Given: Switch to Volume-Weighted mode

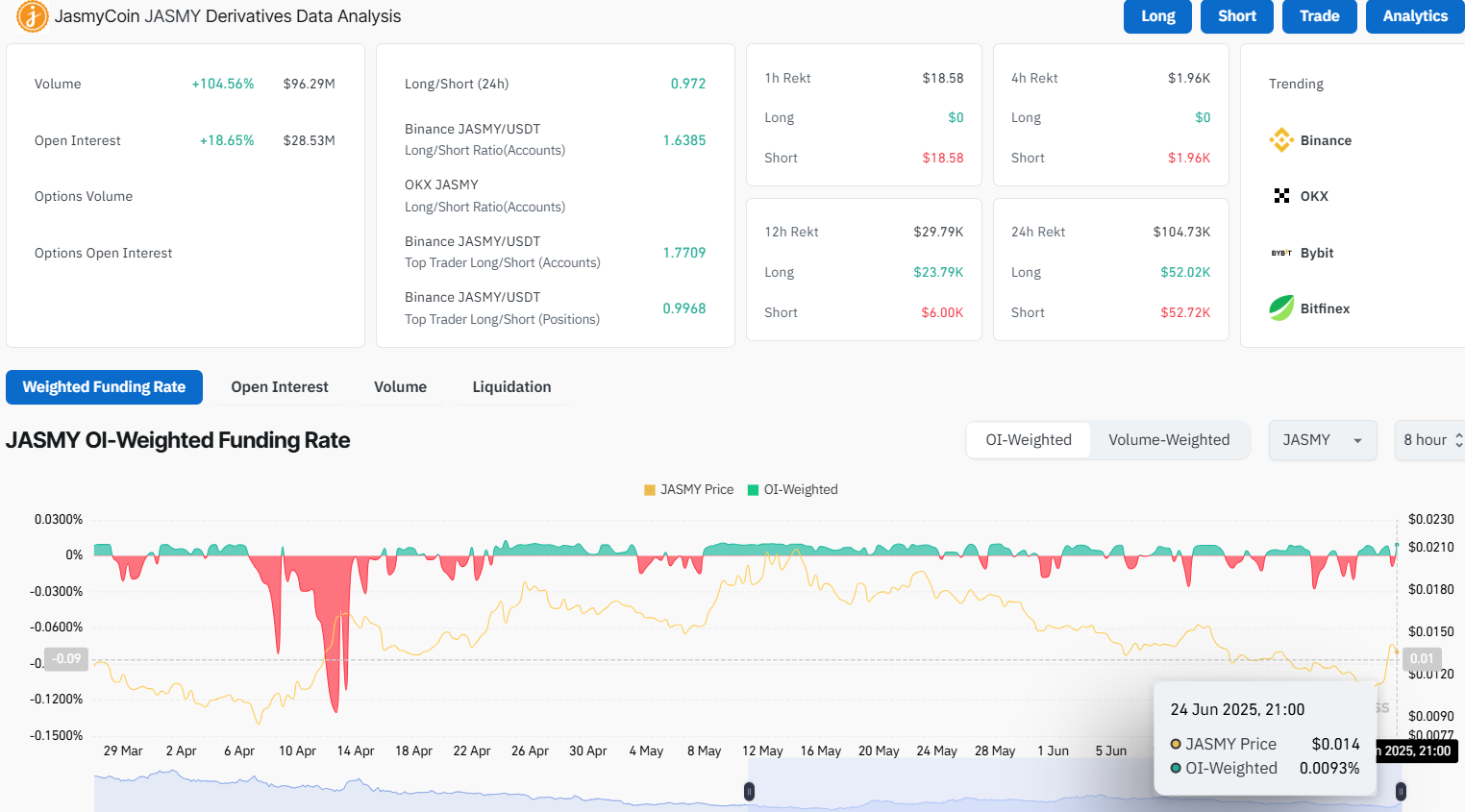Looking at the screenshot, I should point(1169,440).
